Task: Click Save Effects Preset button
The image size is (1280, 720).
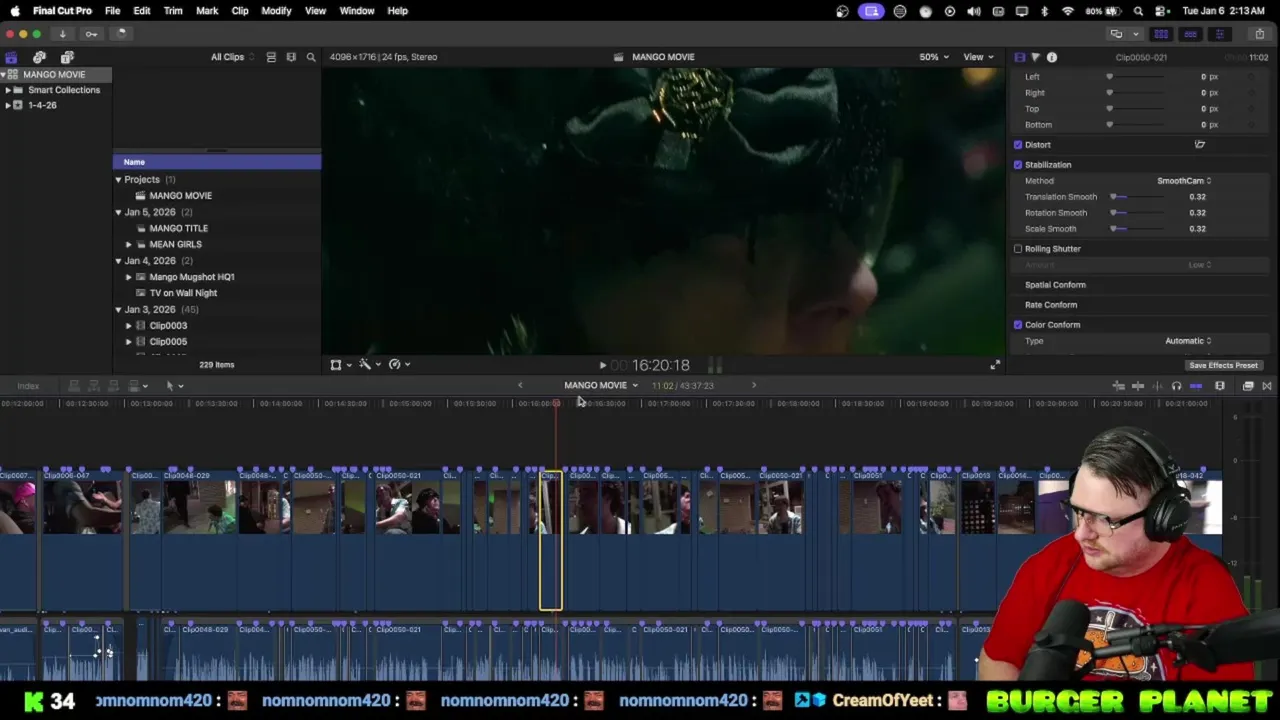Action: pos(1223,366)
